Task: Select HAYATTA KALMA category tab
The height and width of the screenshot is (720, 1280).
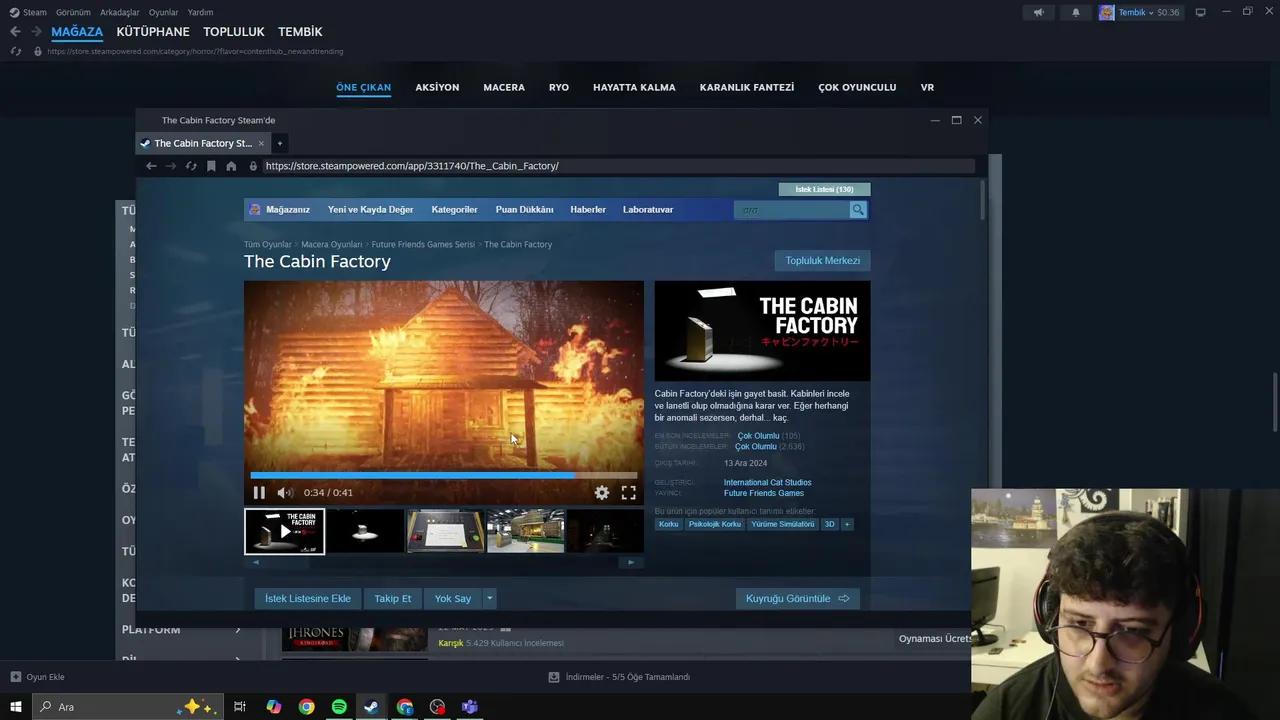Action: [634, 87]
